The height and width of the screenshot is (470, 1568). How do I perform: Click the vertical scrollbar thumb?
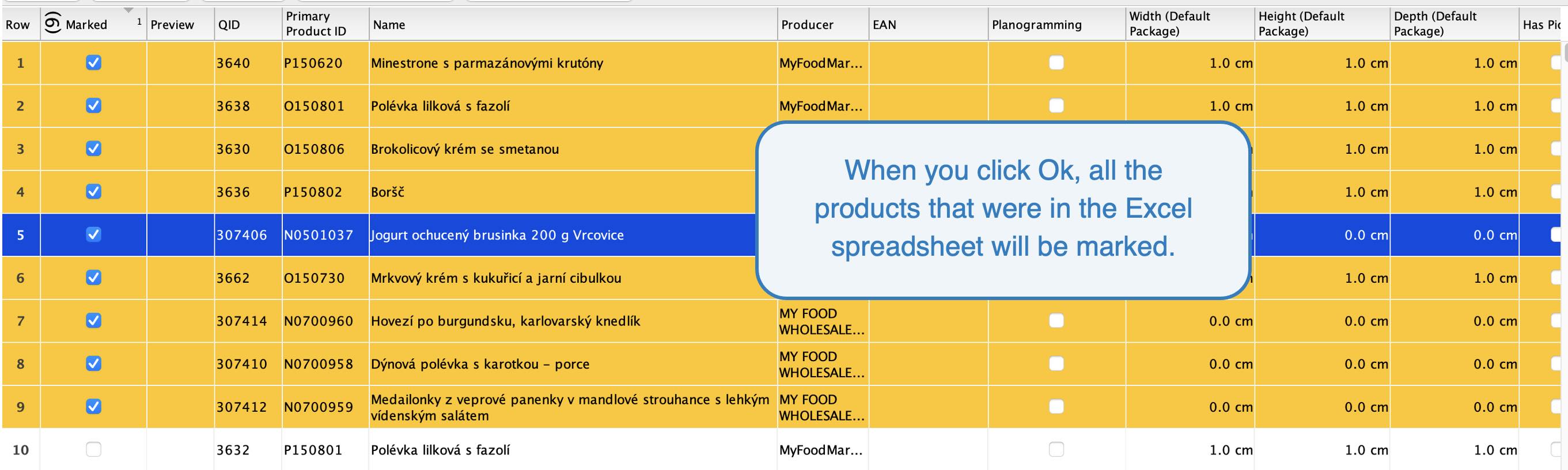(x=1566, y=53)
